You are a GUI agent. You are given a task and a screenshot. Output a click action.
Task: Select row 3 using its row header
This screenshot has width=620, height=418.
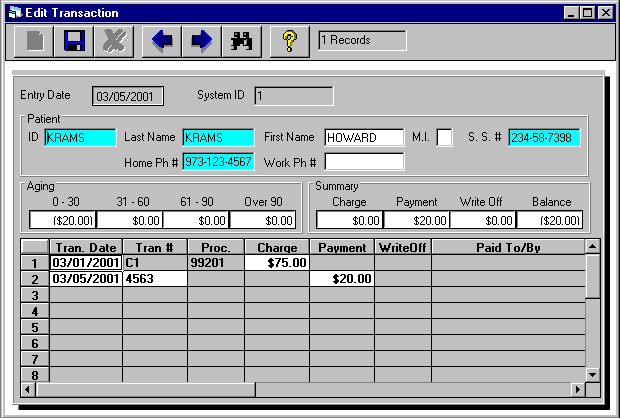pyautogui.click(x=35, y=295)
